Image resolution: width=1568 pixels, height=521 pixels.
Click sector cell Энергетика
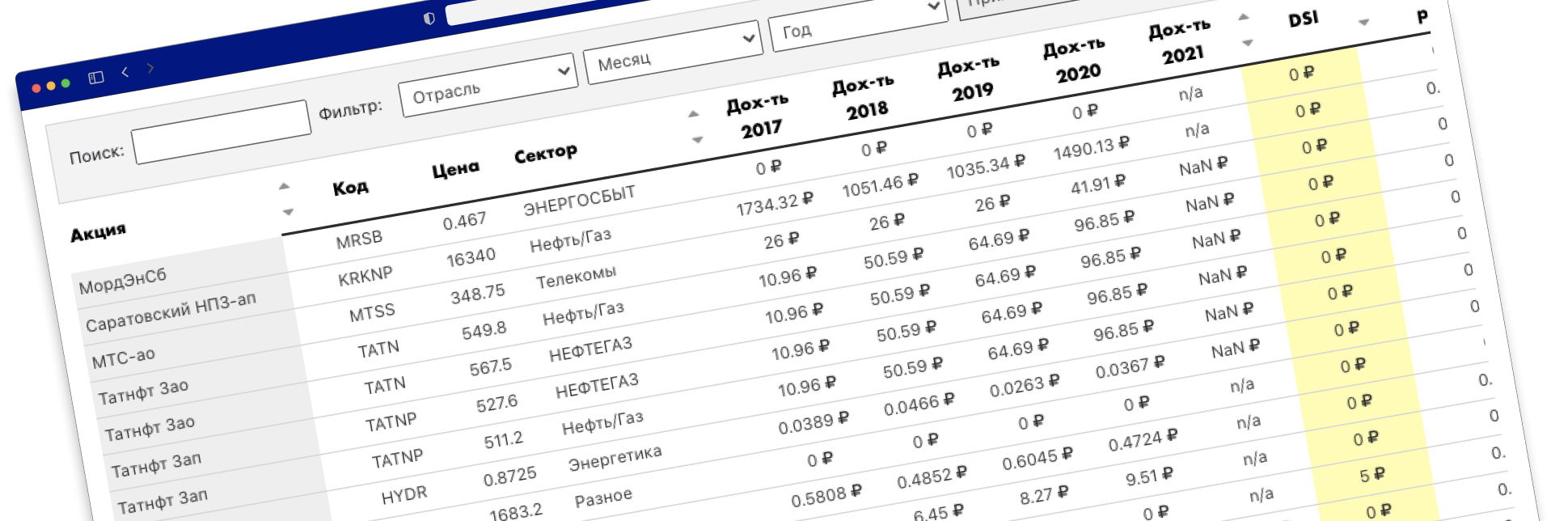point(615,458)
